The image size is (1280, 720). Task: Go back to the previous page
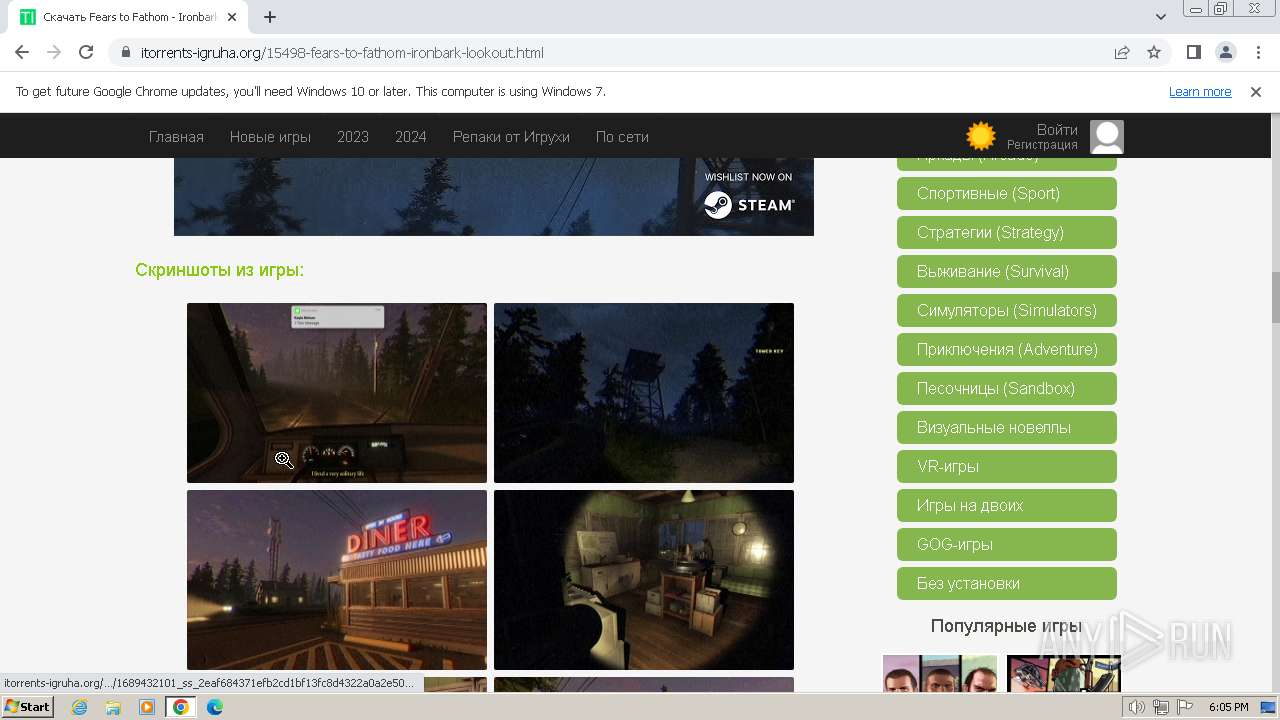[22, 52]
